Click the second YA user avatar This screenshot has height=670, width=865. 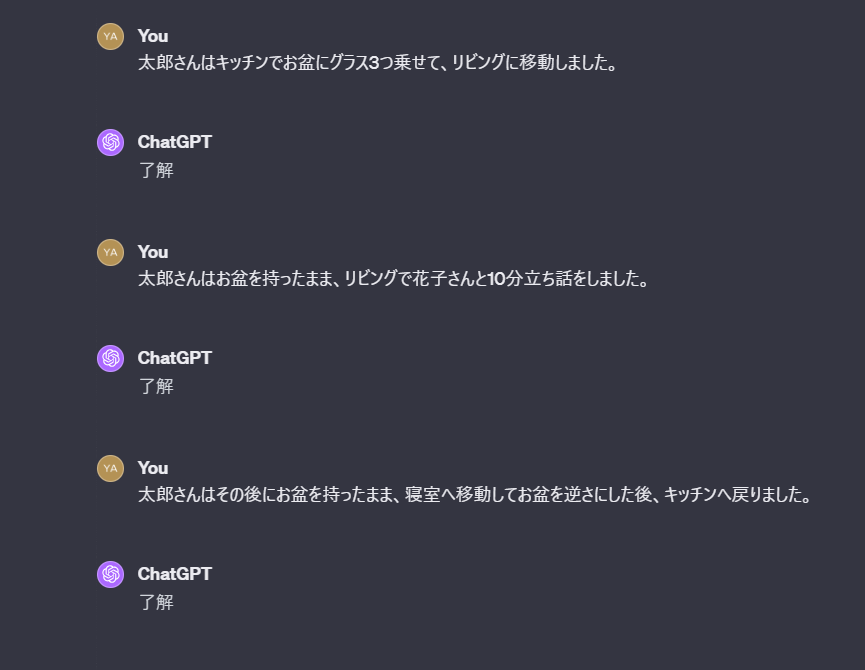pos(110,253)
